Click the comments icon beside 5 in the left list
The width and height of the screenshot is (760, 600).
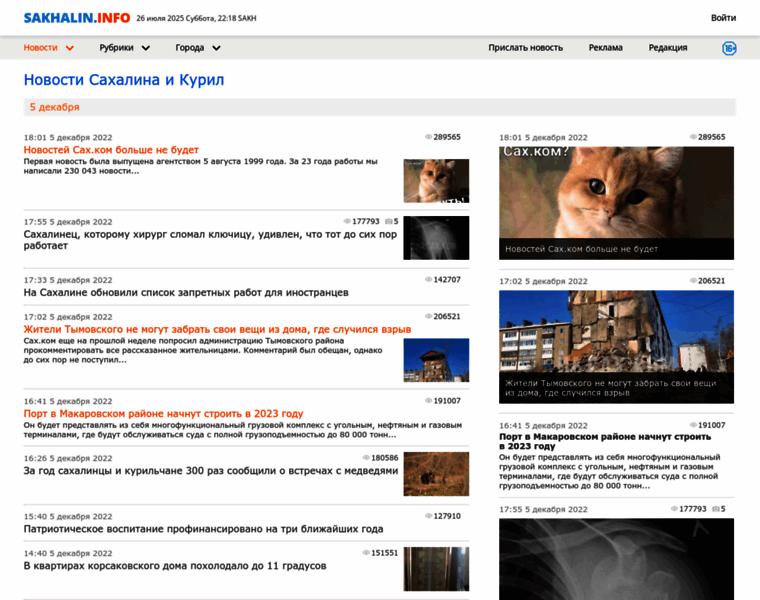pyautogui.click(x=389, y=221)
